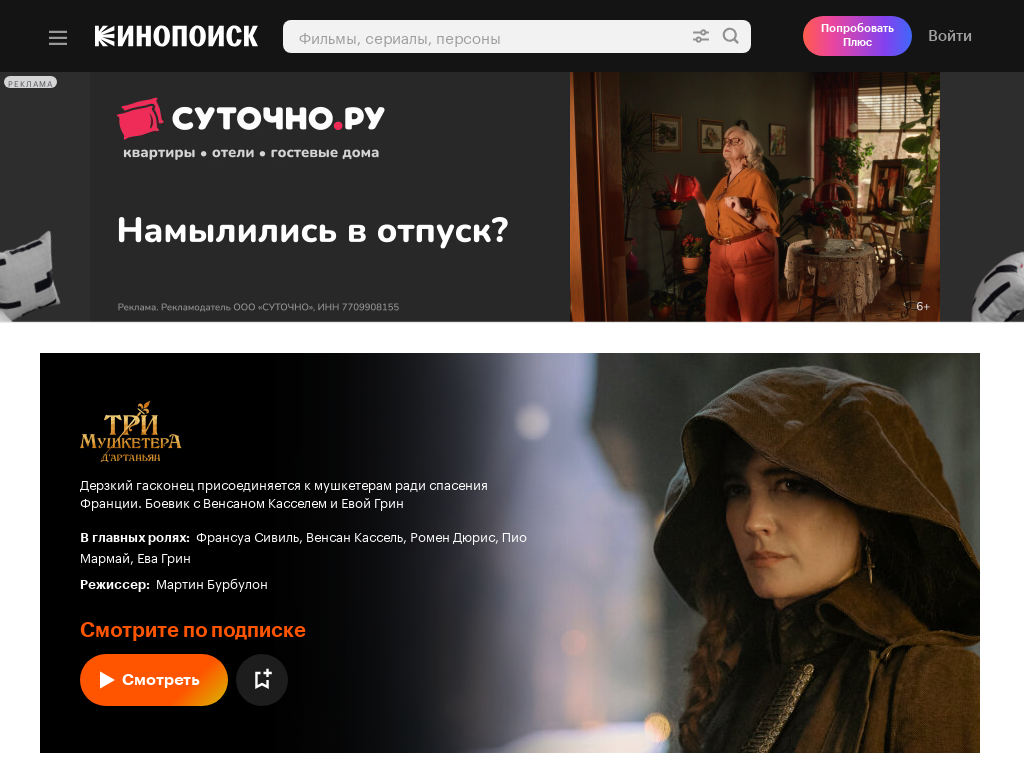
Task: Click the magnifying glass search icon
Action: click(731, 37)
